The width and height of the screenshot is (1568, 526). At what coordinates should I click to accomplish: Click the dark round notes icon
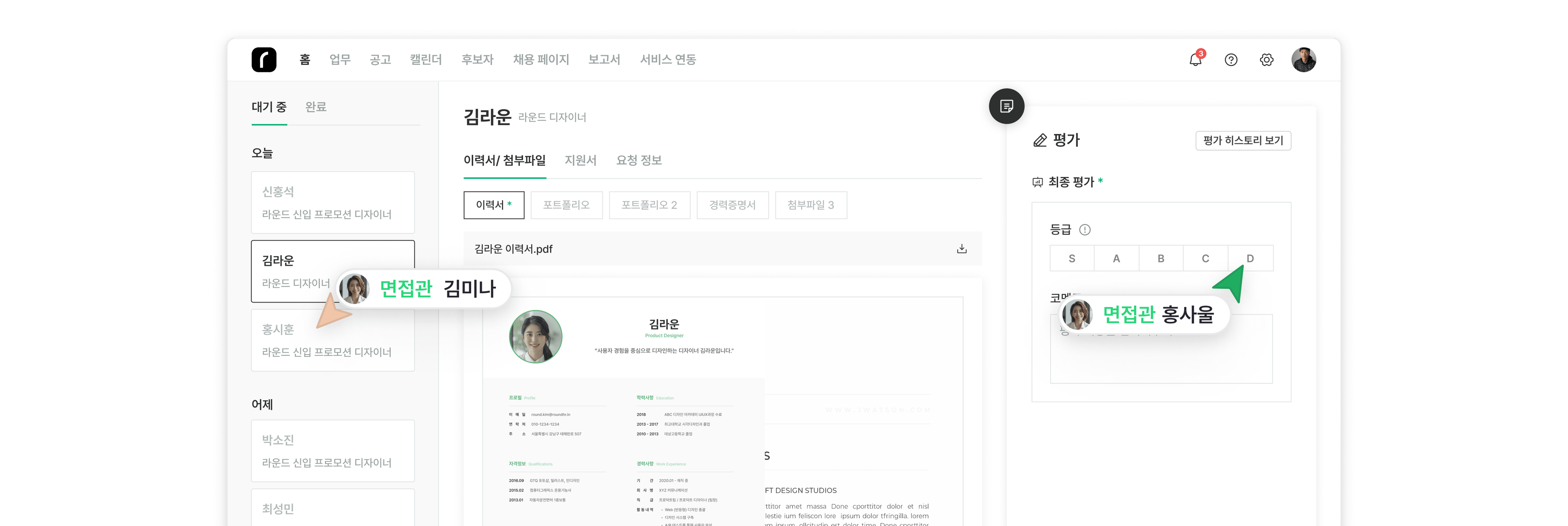click(x=1006, y=107)
